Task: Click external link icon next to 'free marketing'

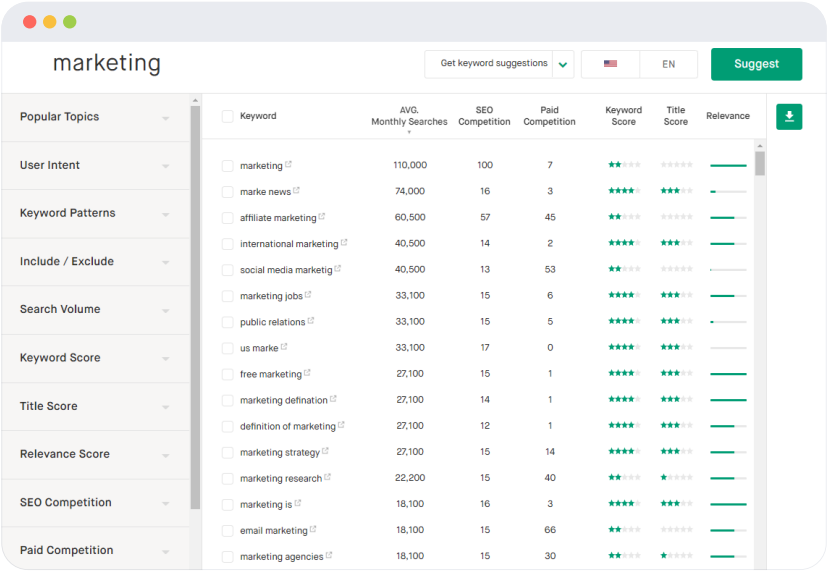Action: 307,373
